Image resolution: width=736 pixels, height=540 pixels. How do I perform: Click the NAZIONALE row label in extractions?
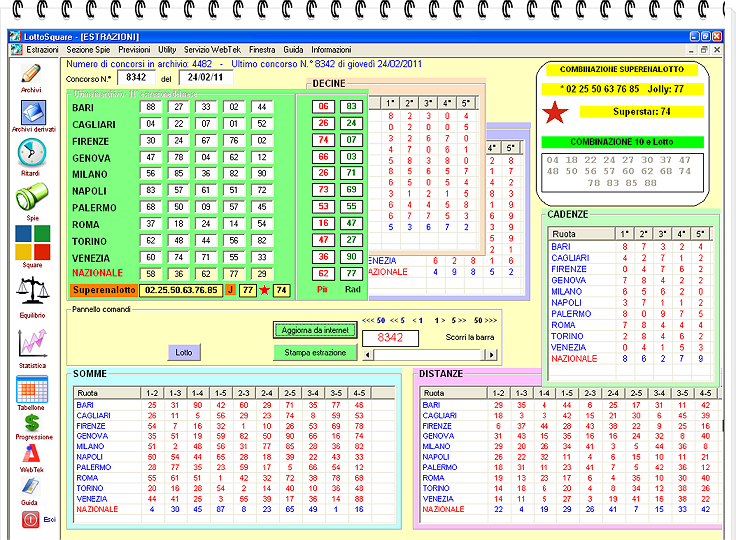tap(97, 273)
